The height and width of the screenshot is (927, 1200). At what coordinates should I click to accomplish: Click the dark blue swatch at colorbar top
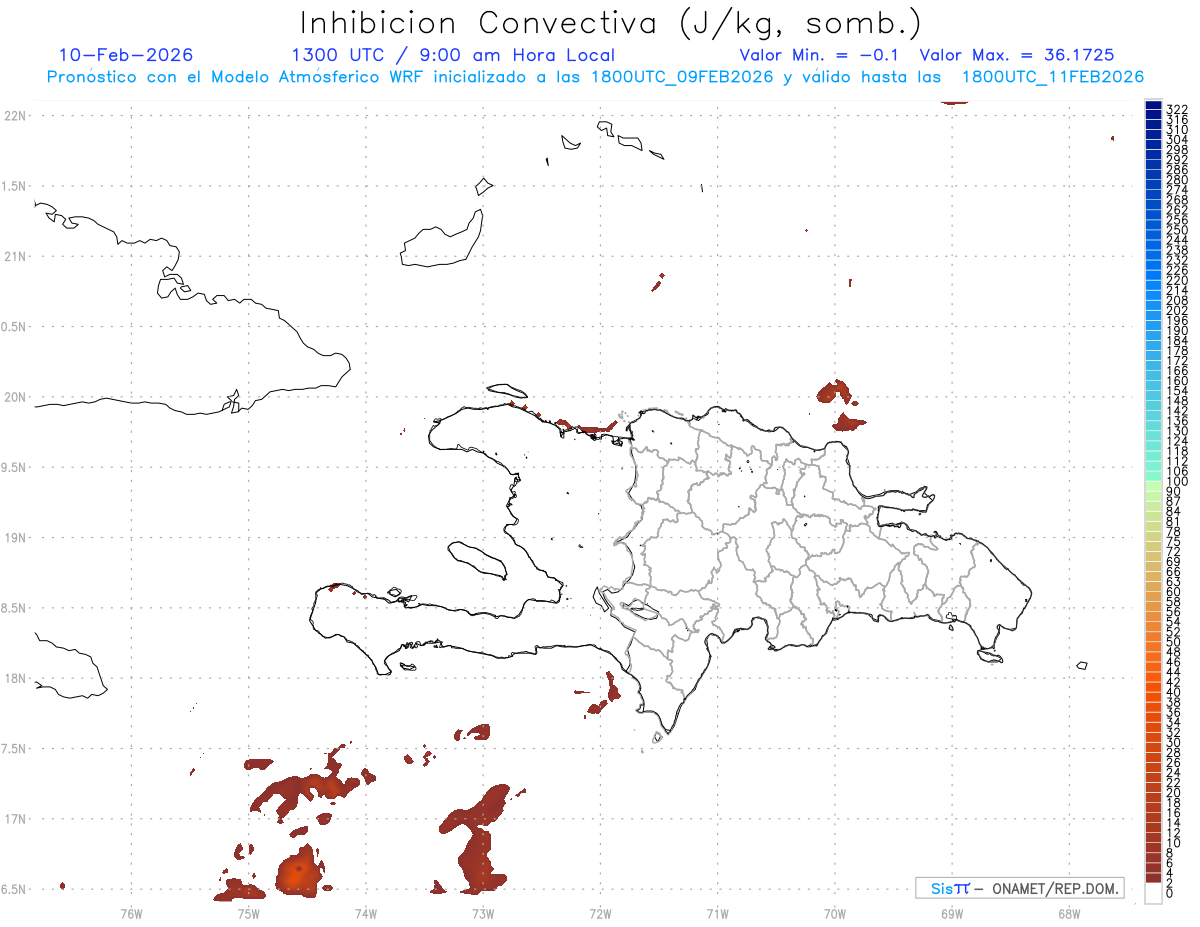click(1153, 107)
